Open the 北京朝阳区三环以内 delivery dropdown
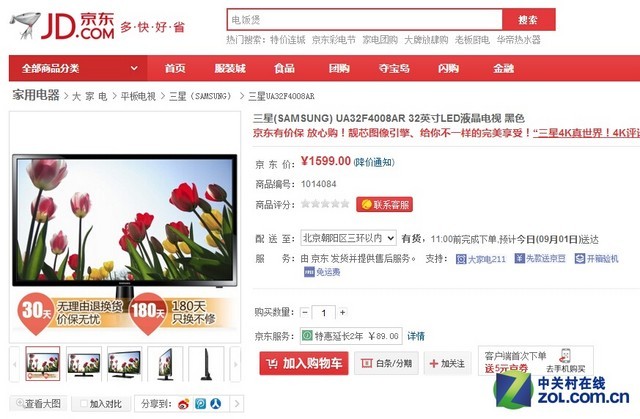The width and height of the screenshot is (640, 419). point(348,238)
